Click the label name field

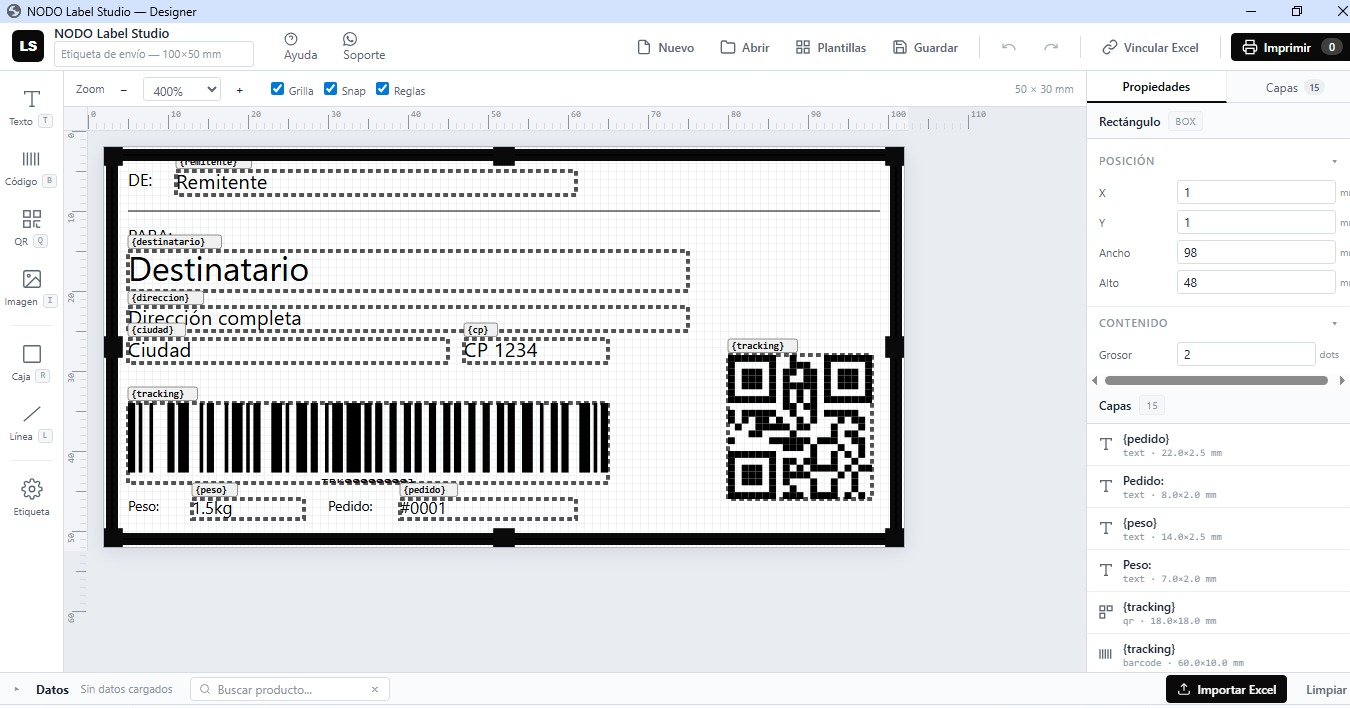[154, 54]
